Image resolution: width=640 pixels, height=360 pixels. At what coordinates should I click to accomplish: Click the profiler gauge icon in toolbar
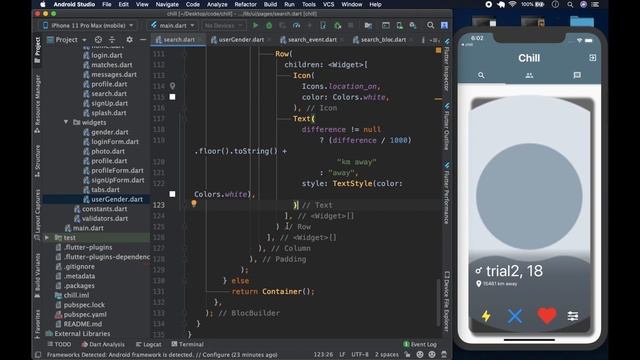296,25
